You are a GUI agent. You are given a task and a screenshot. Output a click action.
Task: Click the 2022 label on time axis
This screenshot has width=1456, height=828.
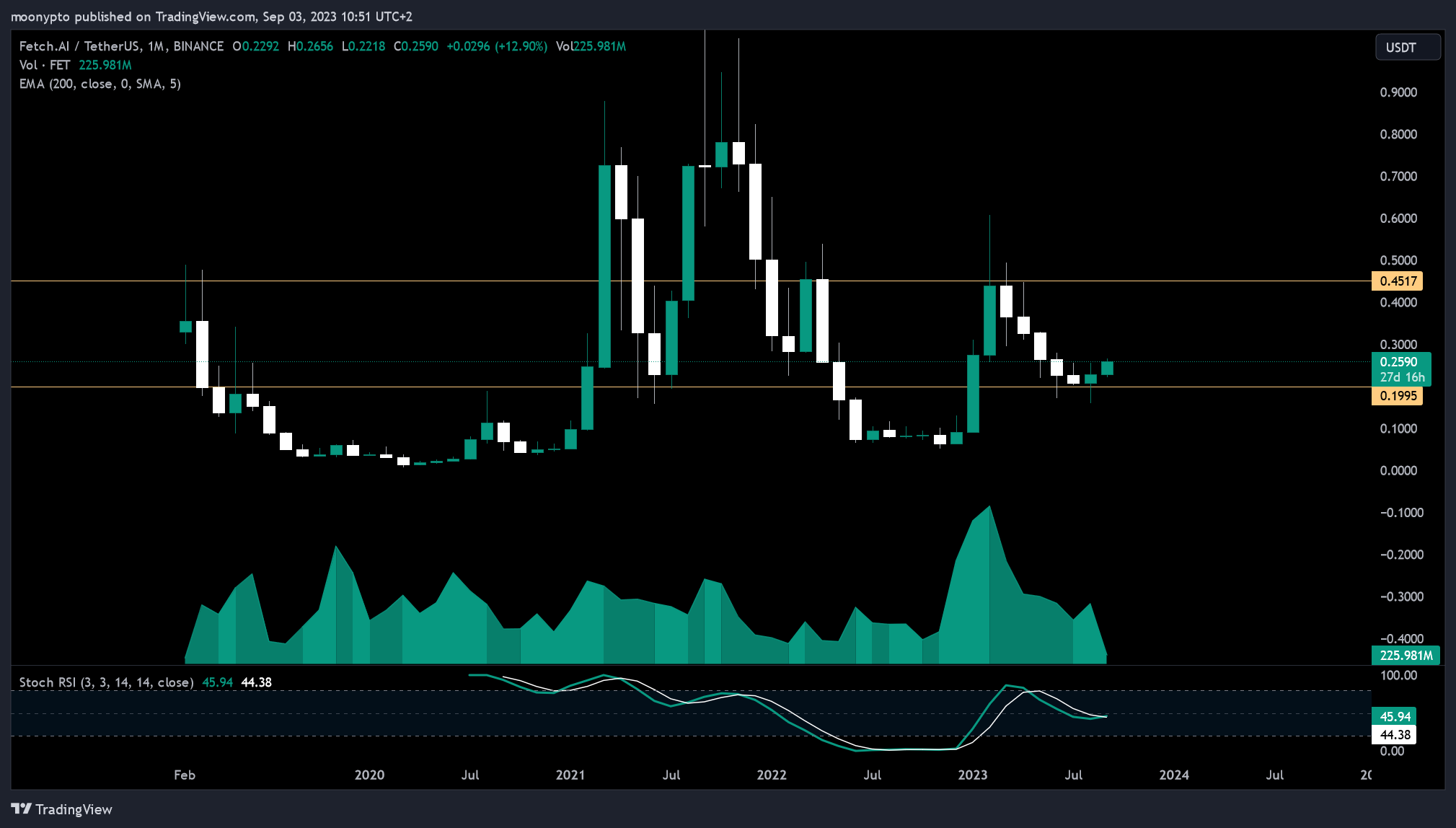(772, 775)
